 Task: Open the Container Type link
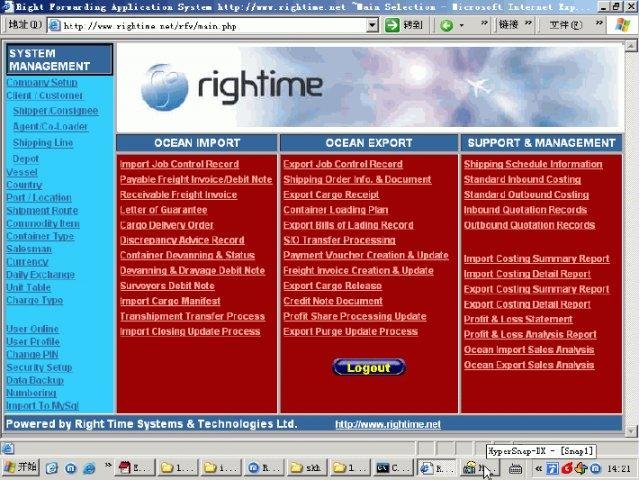[40, 236]
